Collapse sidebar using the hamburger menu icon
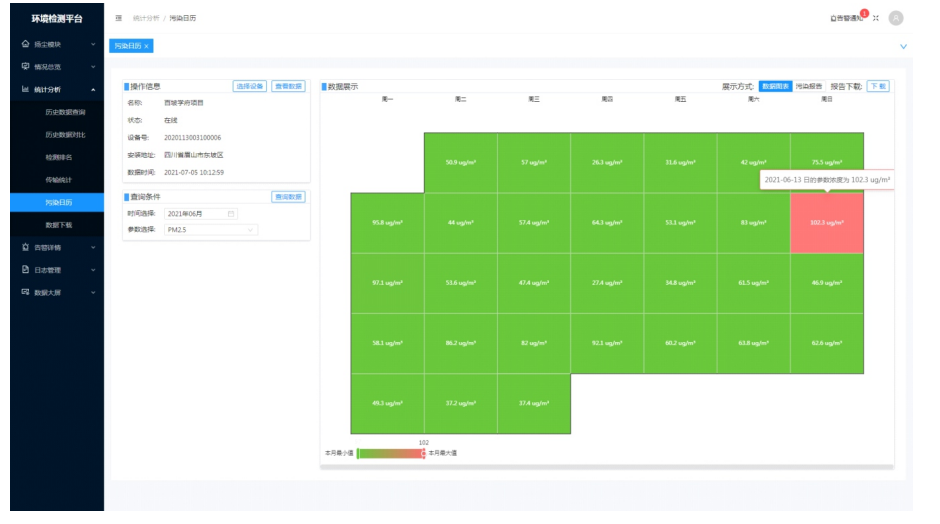 pyautogui.click(x=119, y=18)
